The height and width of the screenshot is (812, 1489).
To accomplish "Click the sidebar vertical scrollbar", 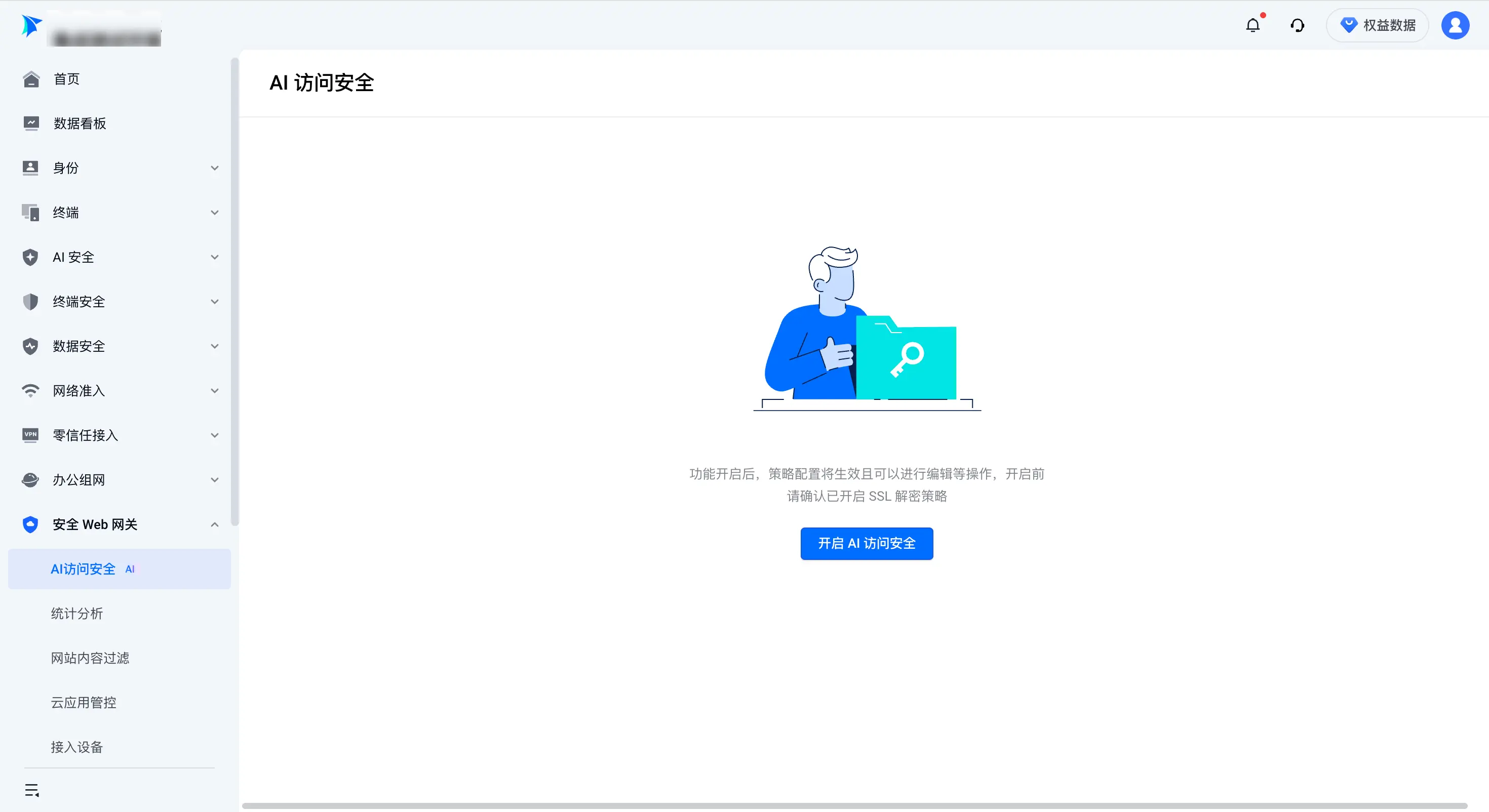I will pyautogui.click(x=234, y=292).
